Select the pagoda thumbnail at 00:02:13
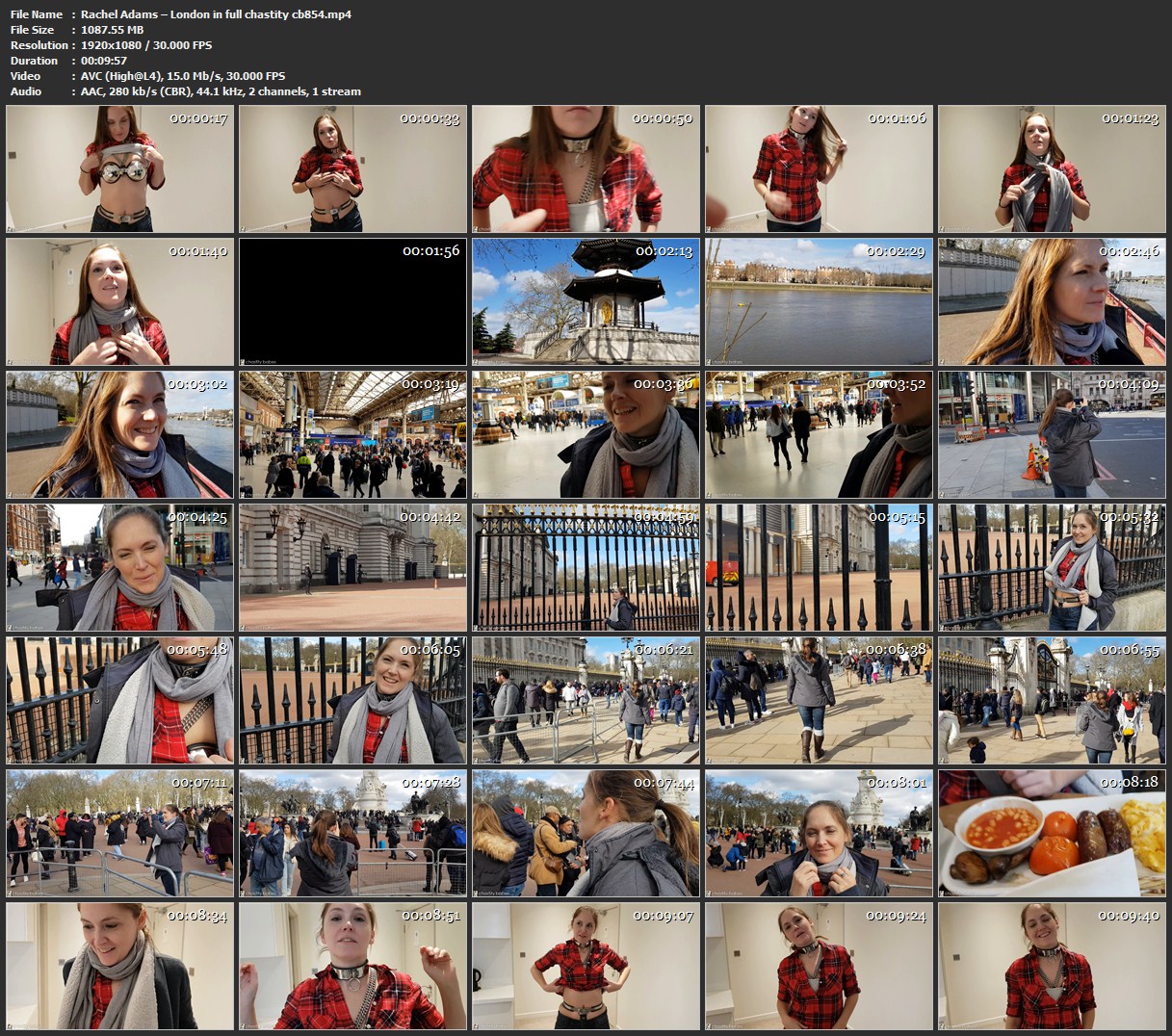This screenshot has height=1036, width=1172. tap(586, 302)
